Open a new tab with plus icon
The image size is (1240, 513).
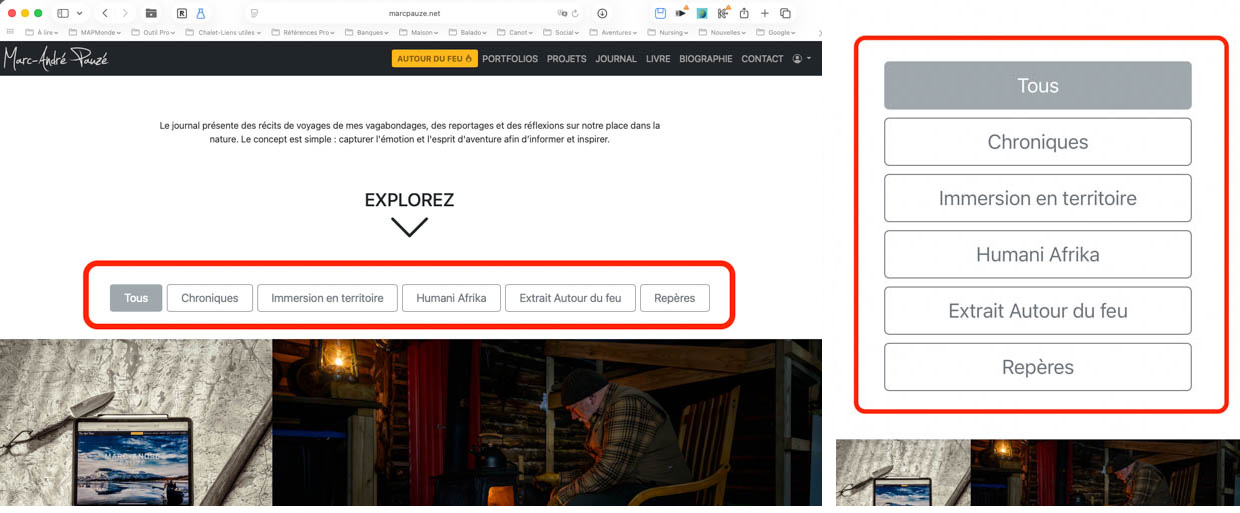(764, 13)
